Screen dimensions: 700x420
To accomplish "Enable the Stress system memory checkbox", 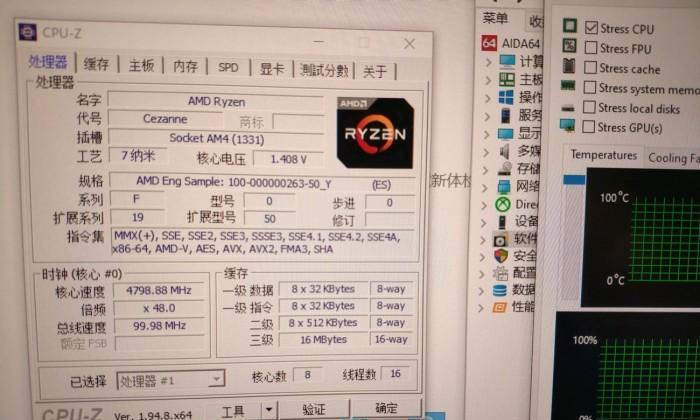I will 590,87.
